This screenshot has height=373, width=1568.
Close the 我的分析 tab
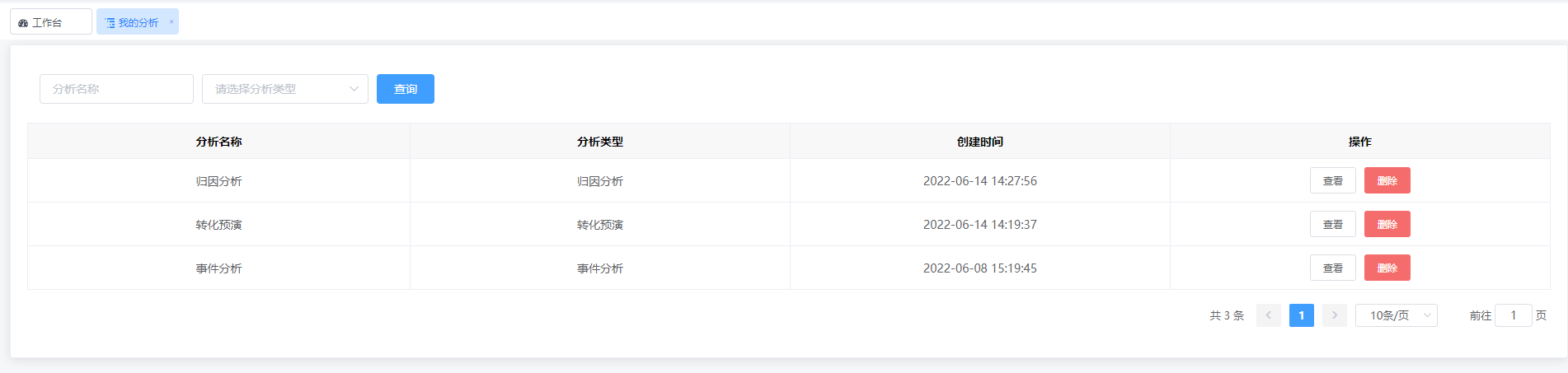coord(171,22)
